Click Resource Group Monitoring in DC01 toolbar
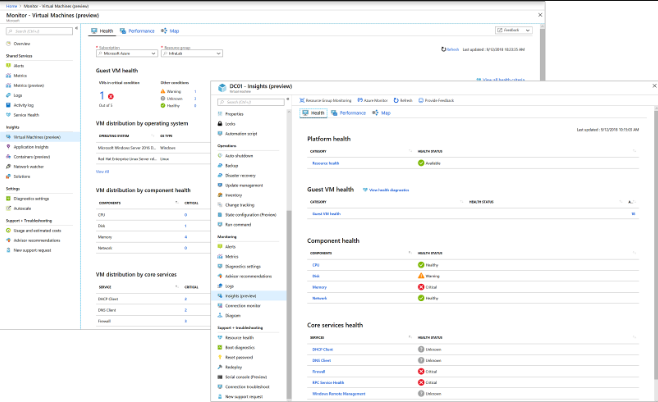Screen dimensions: 658x402 click(x=325, y=101)
